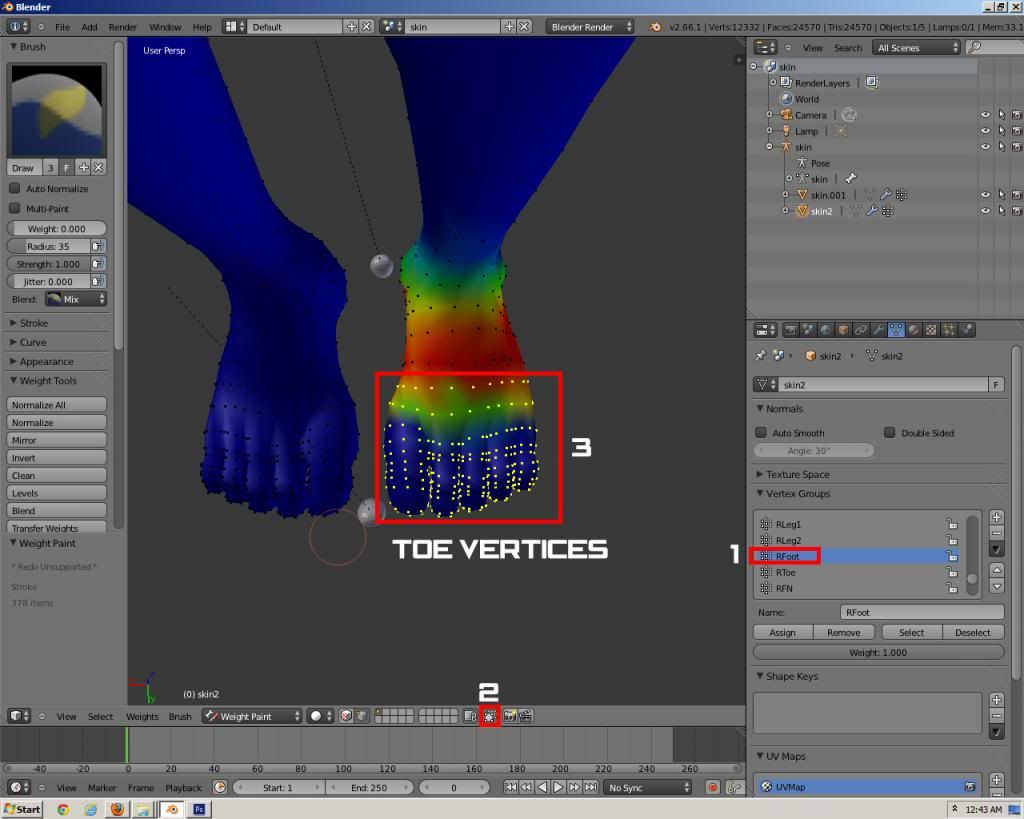Toggle the pin icon in properties panel

pyautogui.click(x=760, y=356)
